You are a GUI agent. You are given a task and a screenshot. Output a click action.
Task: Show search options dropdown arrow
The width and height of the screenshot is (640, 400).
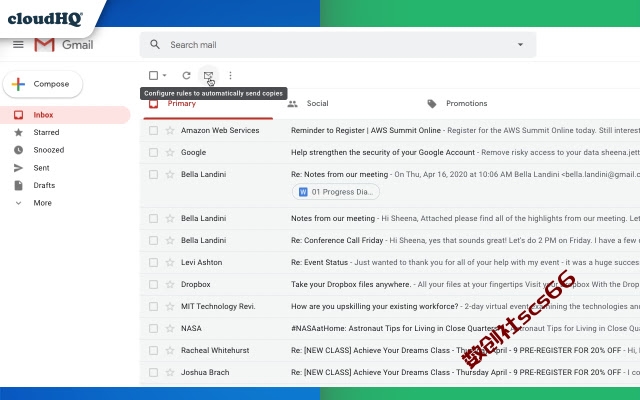(520, 44)
